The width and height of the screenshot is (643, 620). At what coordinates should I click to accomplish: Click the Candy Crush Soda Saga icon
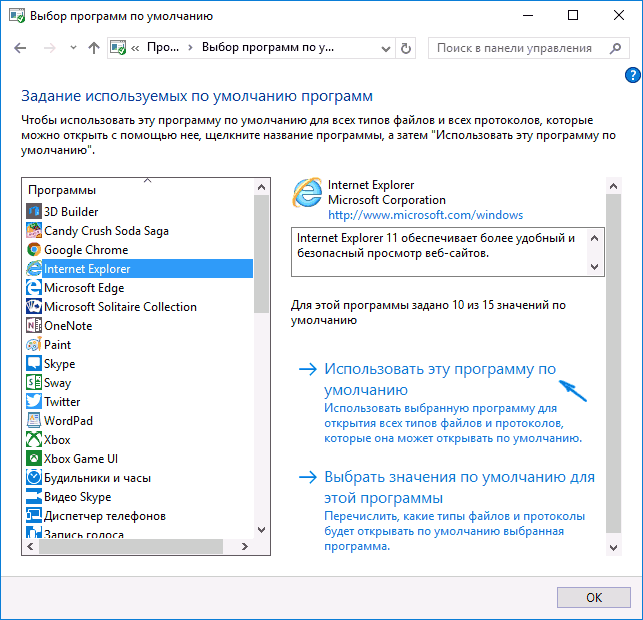pyautogui.click(x=34, y=230)
